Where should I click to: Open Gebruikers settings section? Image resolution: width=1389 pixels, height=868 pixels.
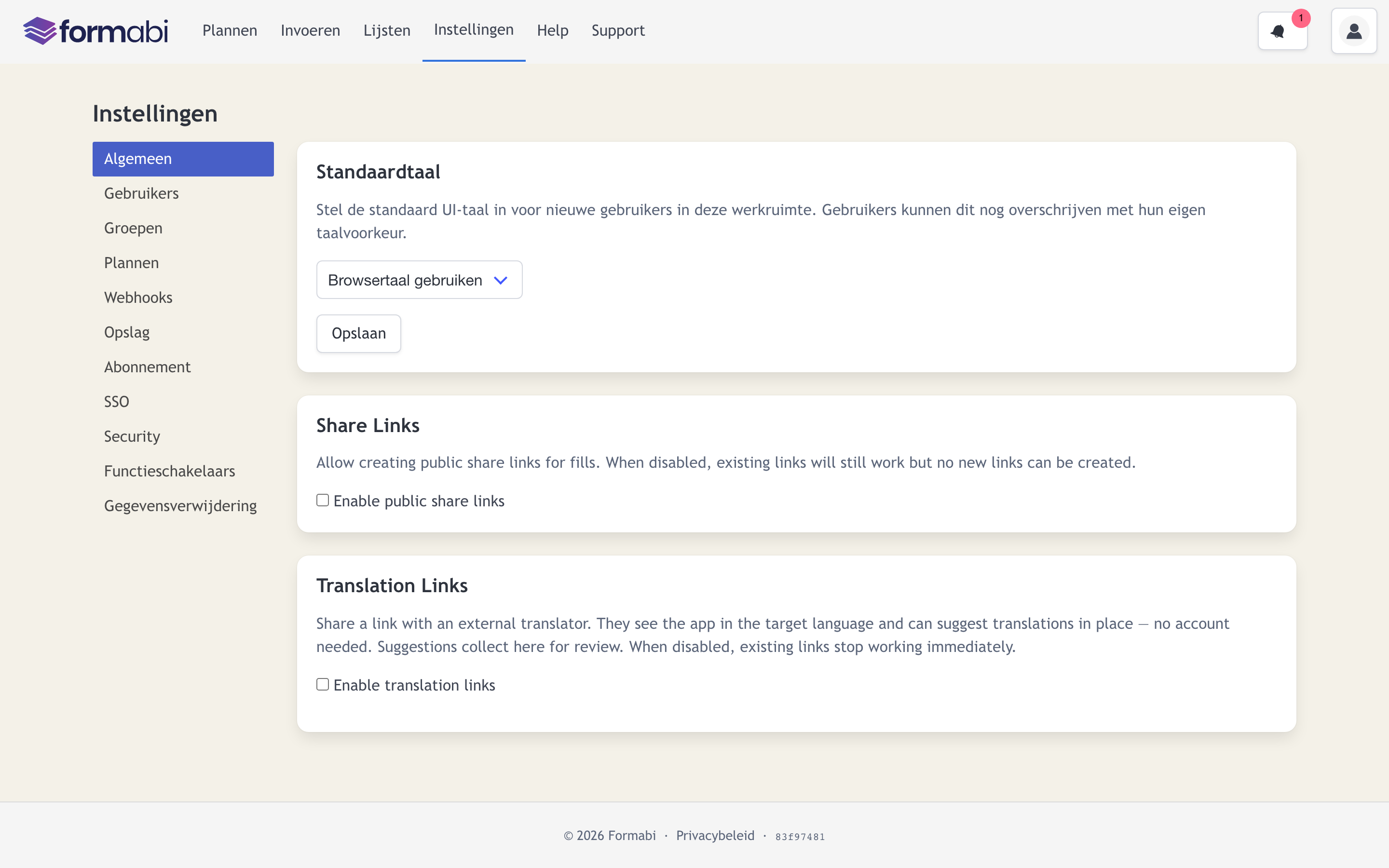pyautogui.click(x=183, y=193)
